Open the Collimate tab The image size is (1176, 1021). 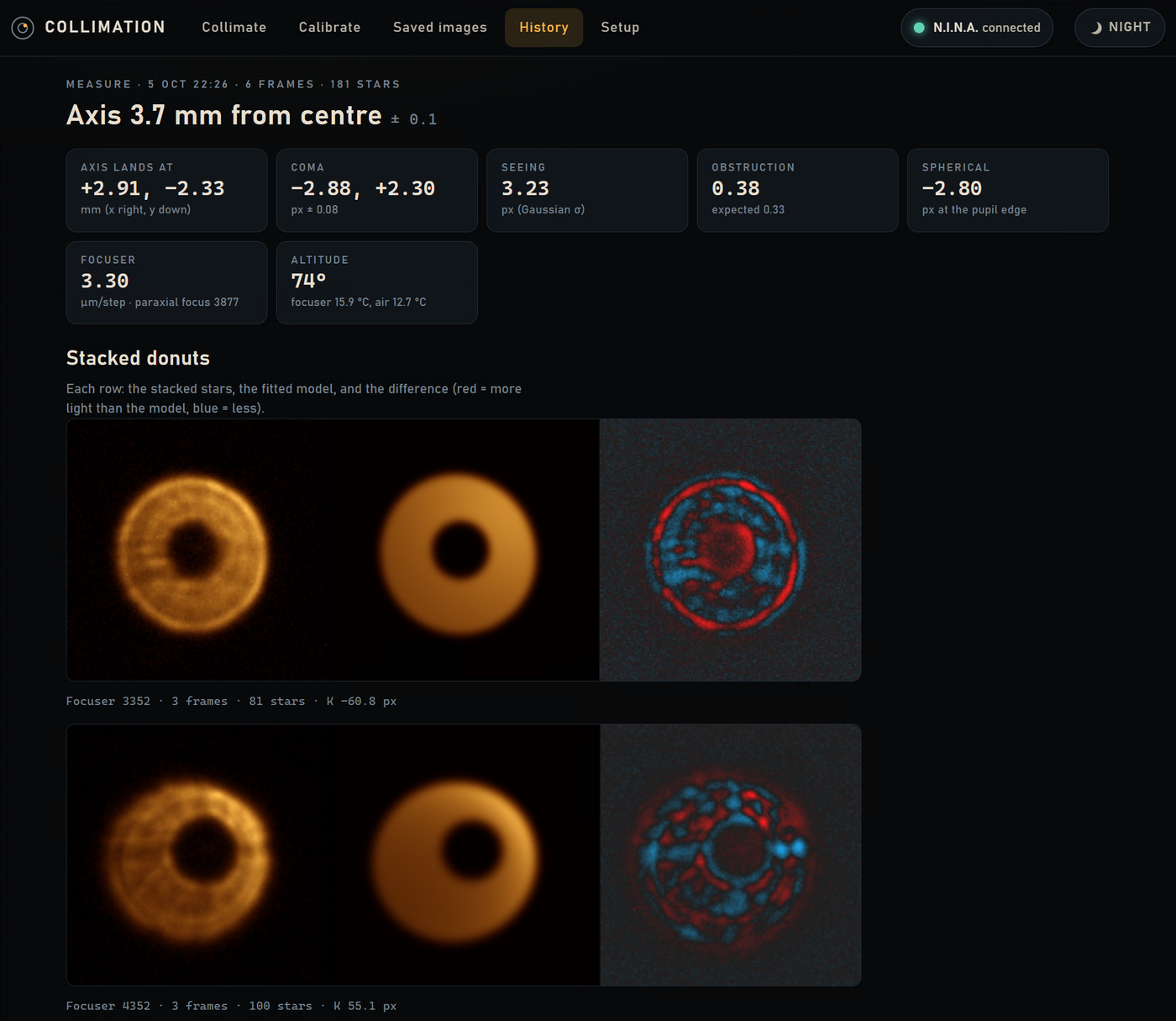(x=234, y=28)
